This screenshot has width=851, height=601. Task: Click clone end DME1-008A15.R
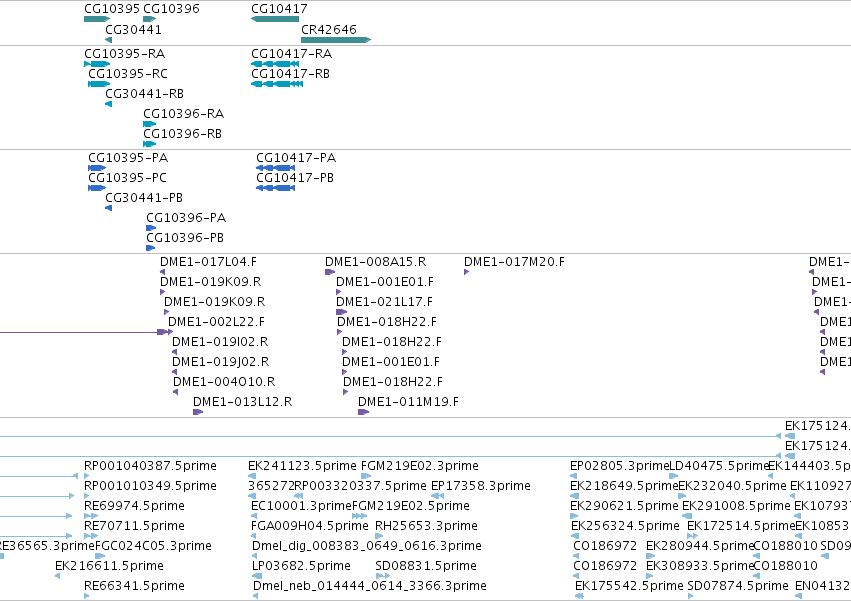tap(376, 262)
